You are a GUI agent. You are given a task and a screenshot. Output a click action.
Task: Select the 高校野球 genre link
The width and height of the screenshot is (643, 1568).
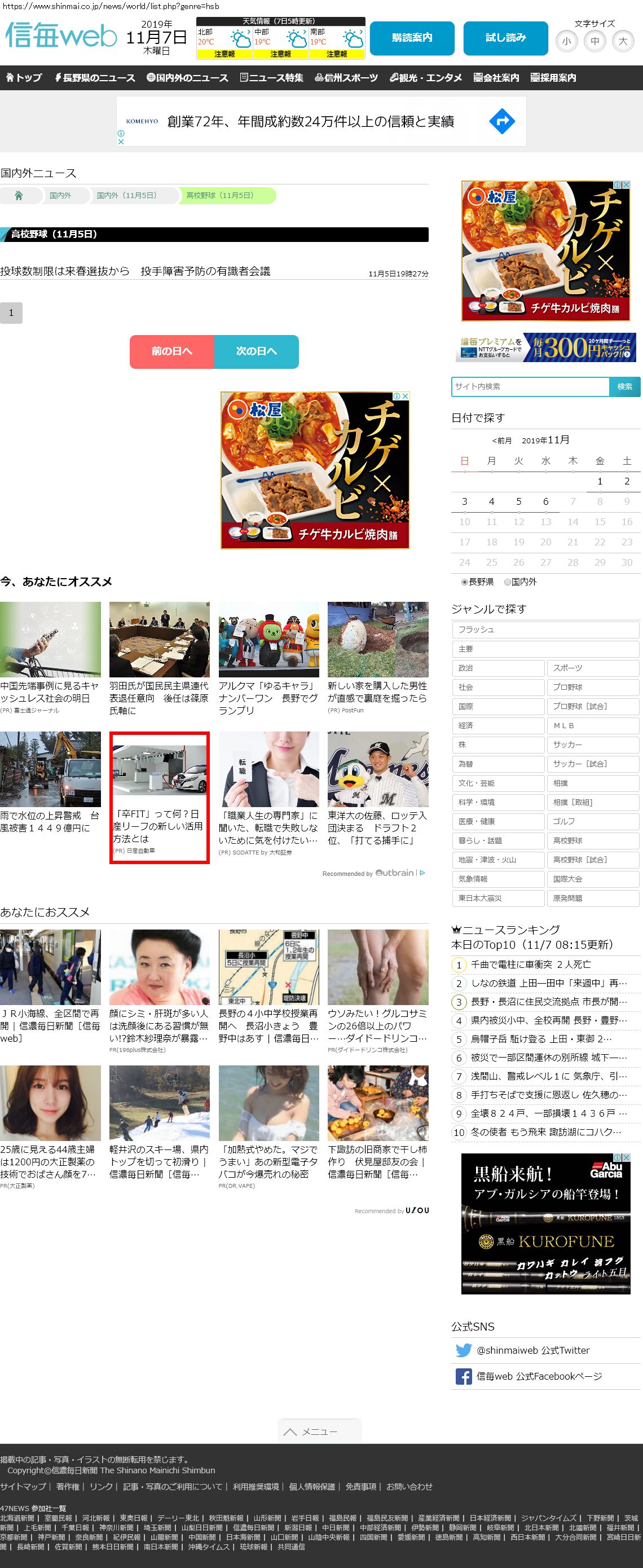pyautogui.click(x=592, y=840)
